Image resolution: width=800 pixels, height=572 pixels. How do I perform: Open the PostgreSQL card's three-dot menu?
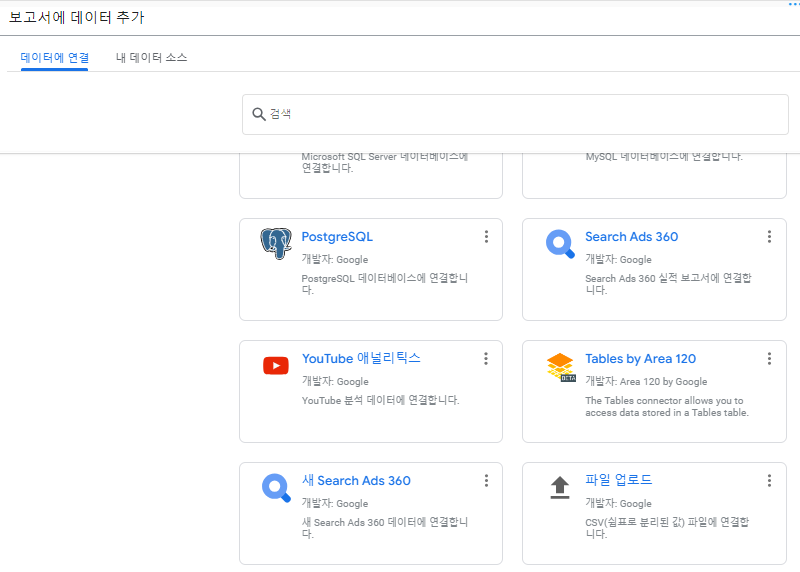point(486,236)
